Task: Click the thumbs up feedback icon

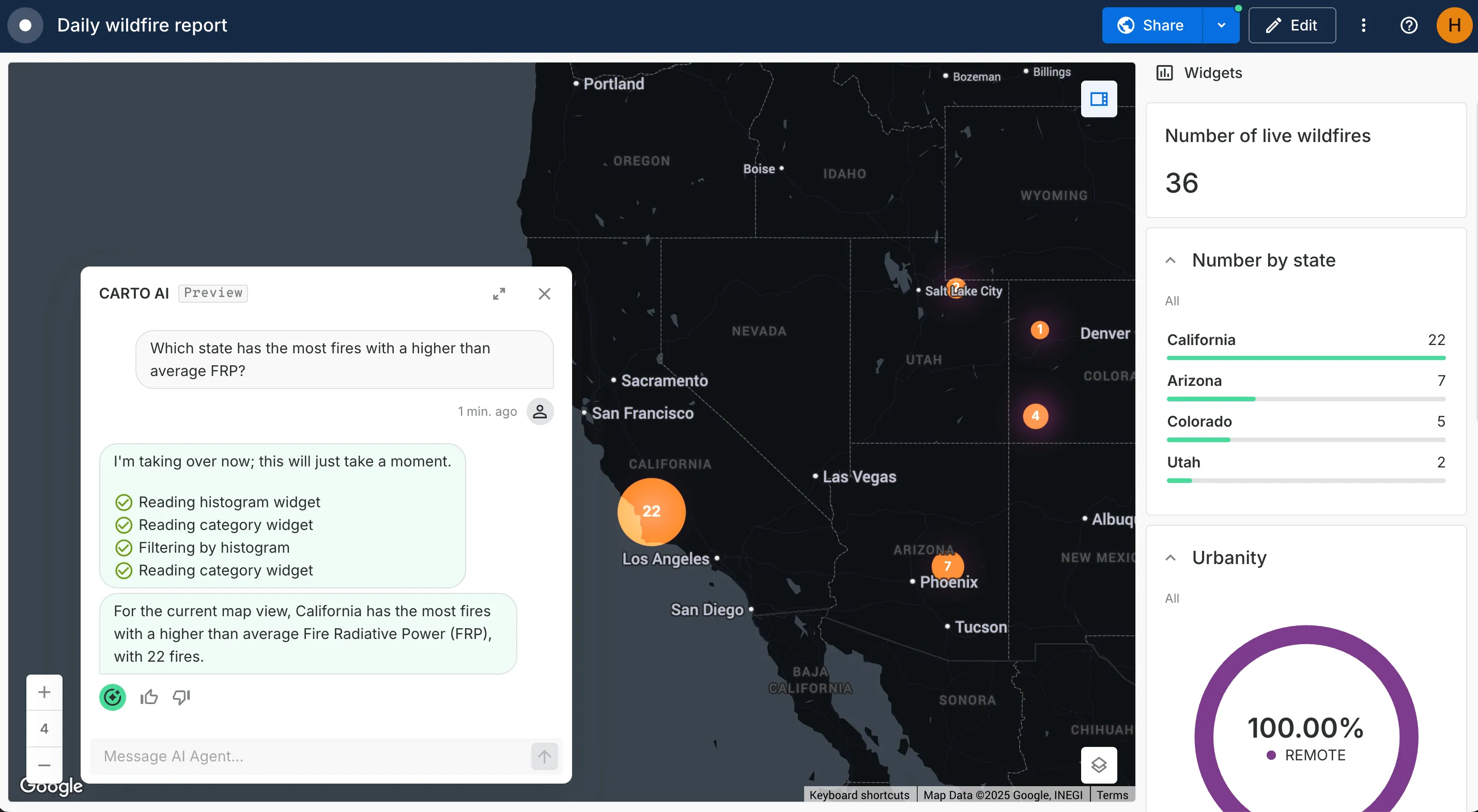Action: coord(149,697)
